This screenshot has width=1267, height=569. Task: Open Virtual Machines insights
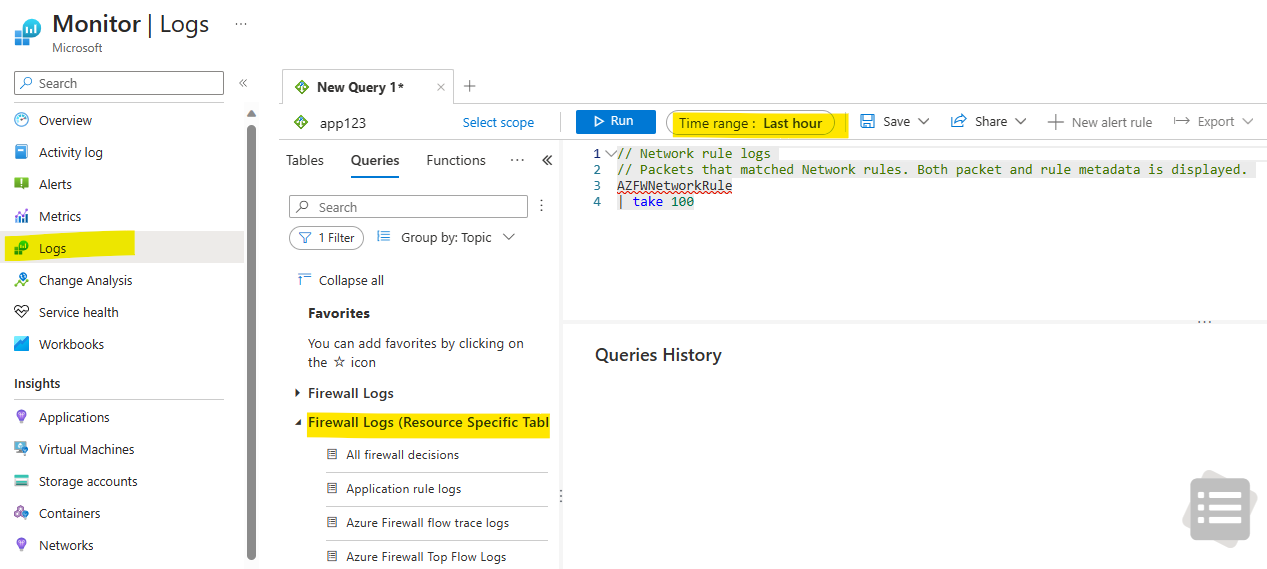coord(86,449)
